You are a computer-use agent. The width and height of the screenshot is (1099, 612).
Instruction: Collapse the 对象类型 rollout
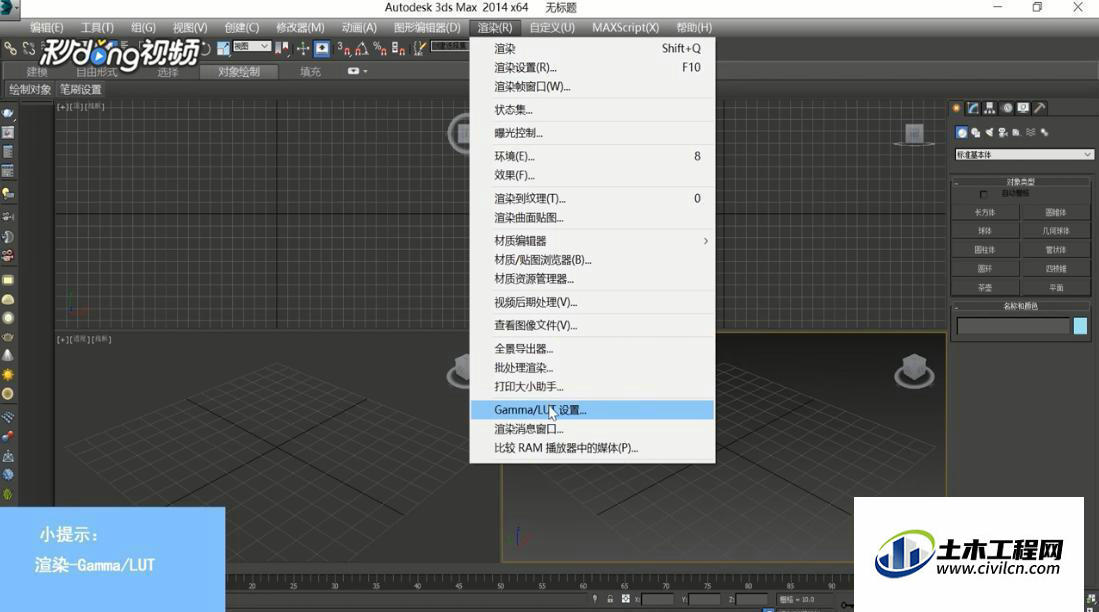point(1020,182)
